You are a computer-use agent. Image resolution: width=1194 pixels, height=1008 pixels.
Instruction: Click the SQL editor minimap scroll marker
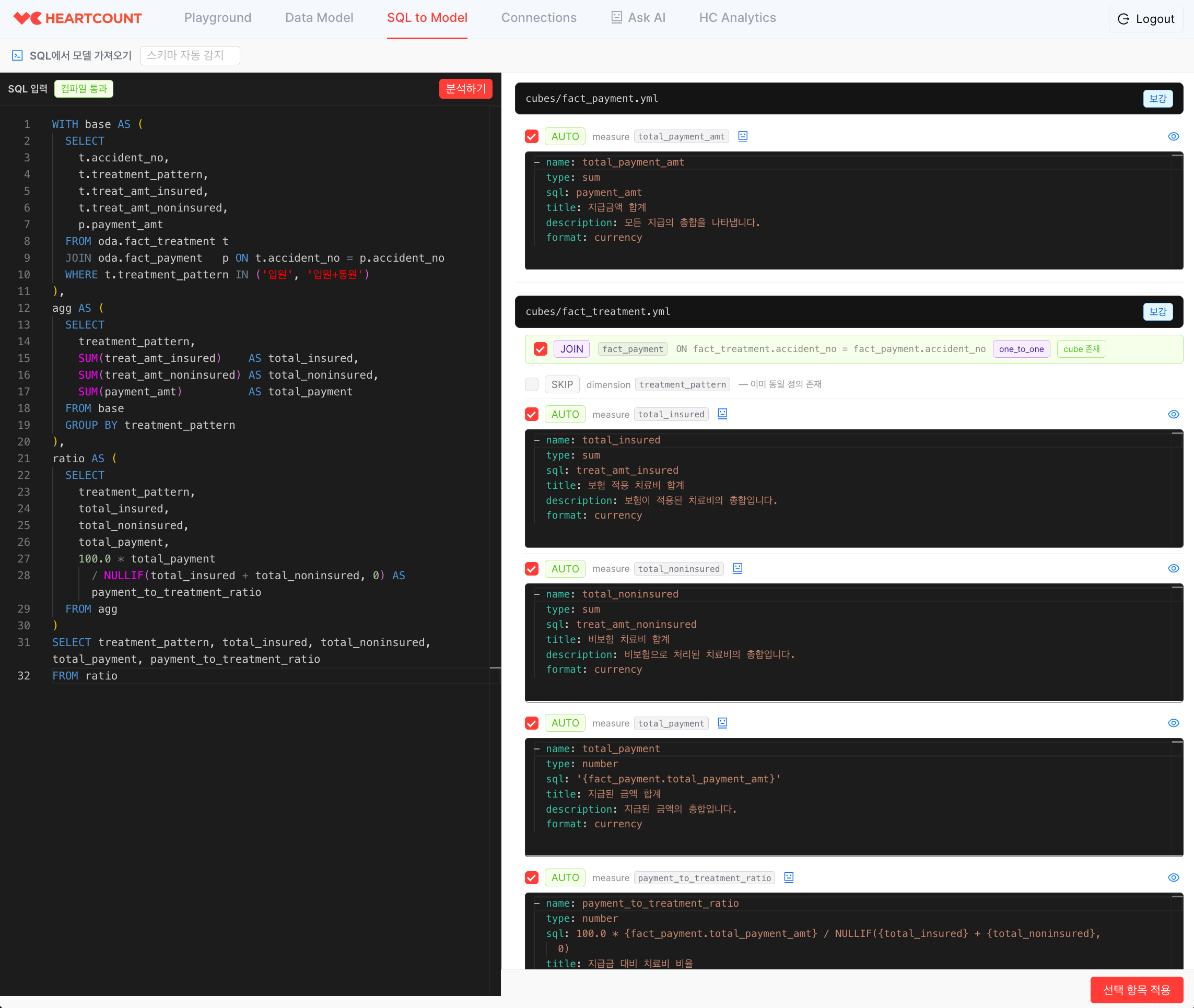click(x=495, y=667)
